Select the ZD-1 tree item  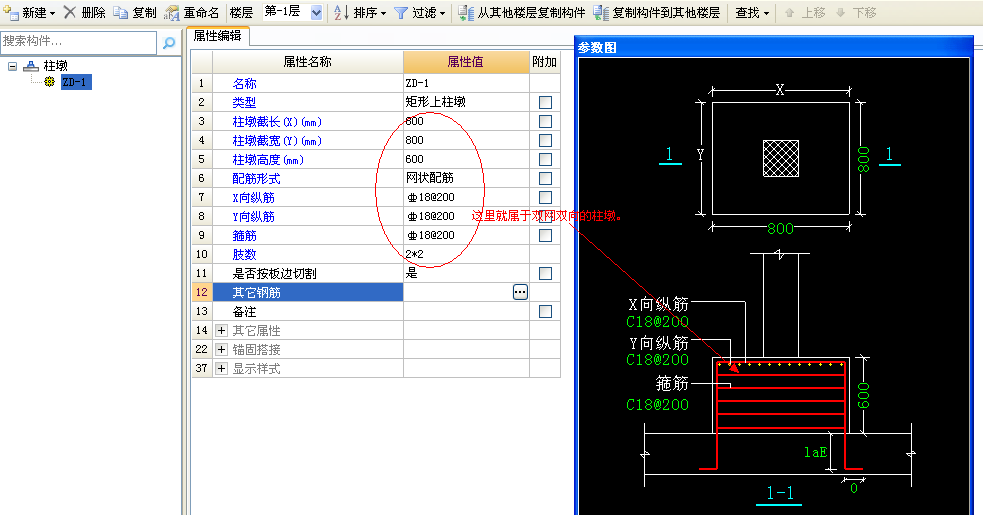click(76, 82)
